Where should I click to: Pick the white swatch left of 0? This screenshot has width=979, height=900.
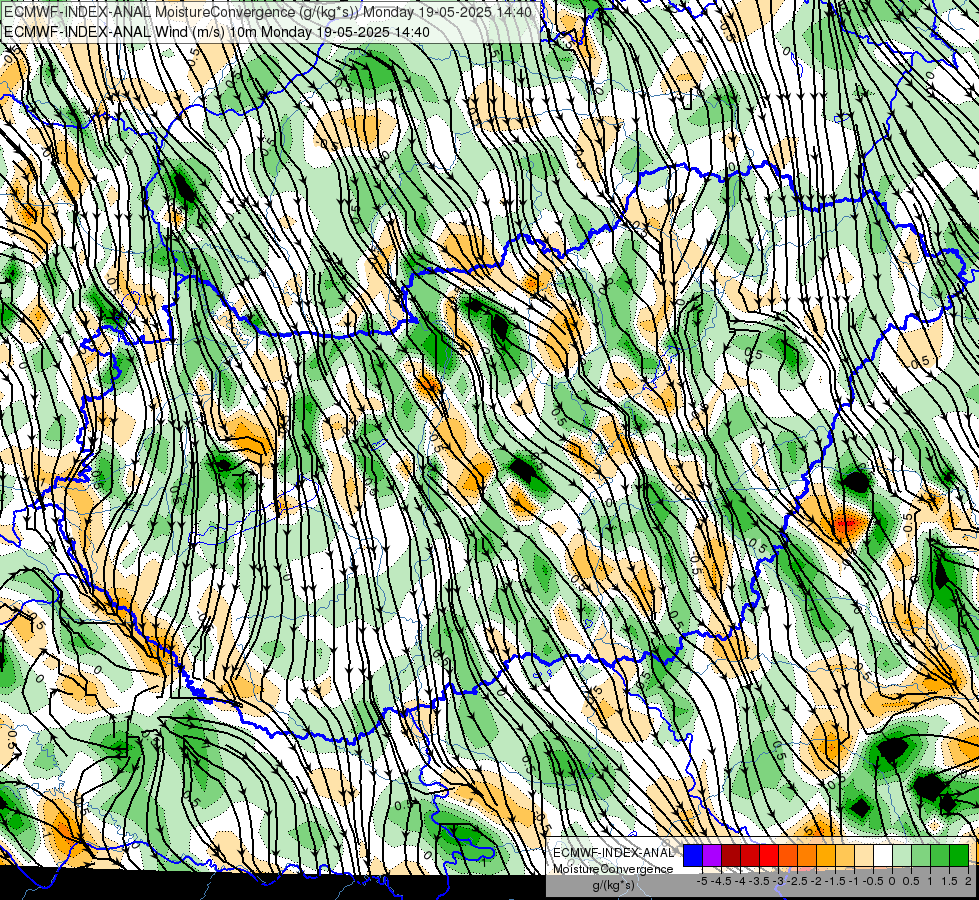tap(883, 856)
